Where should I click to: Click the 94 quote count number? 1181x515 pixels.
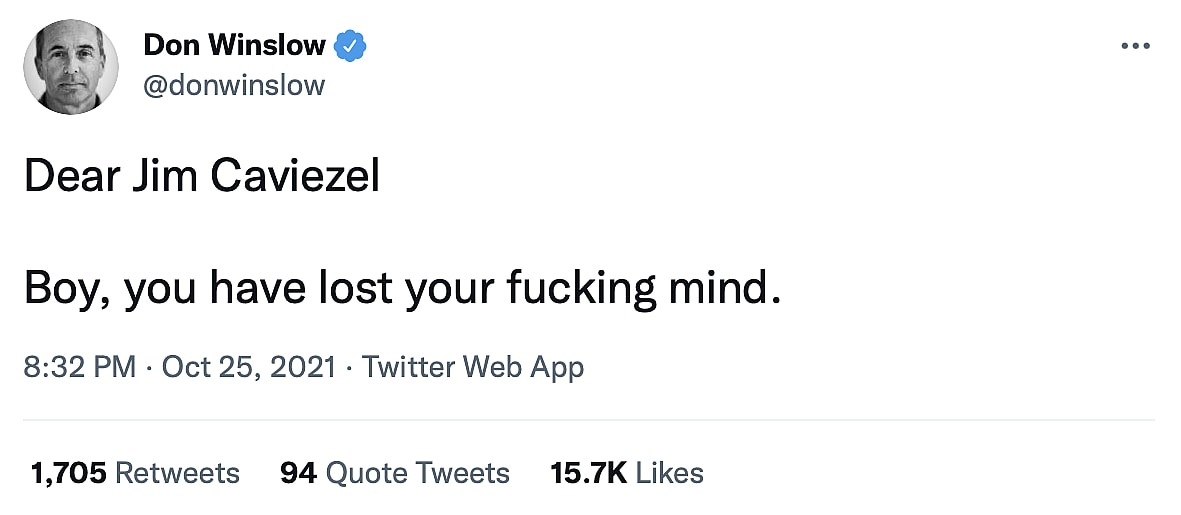coord(298,472)
